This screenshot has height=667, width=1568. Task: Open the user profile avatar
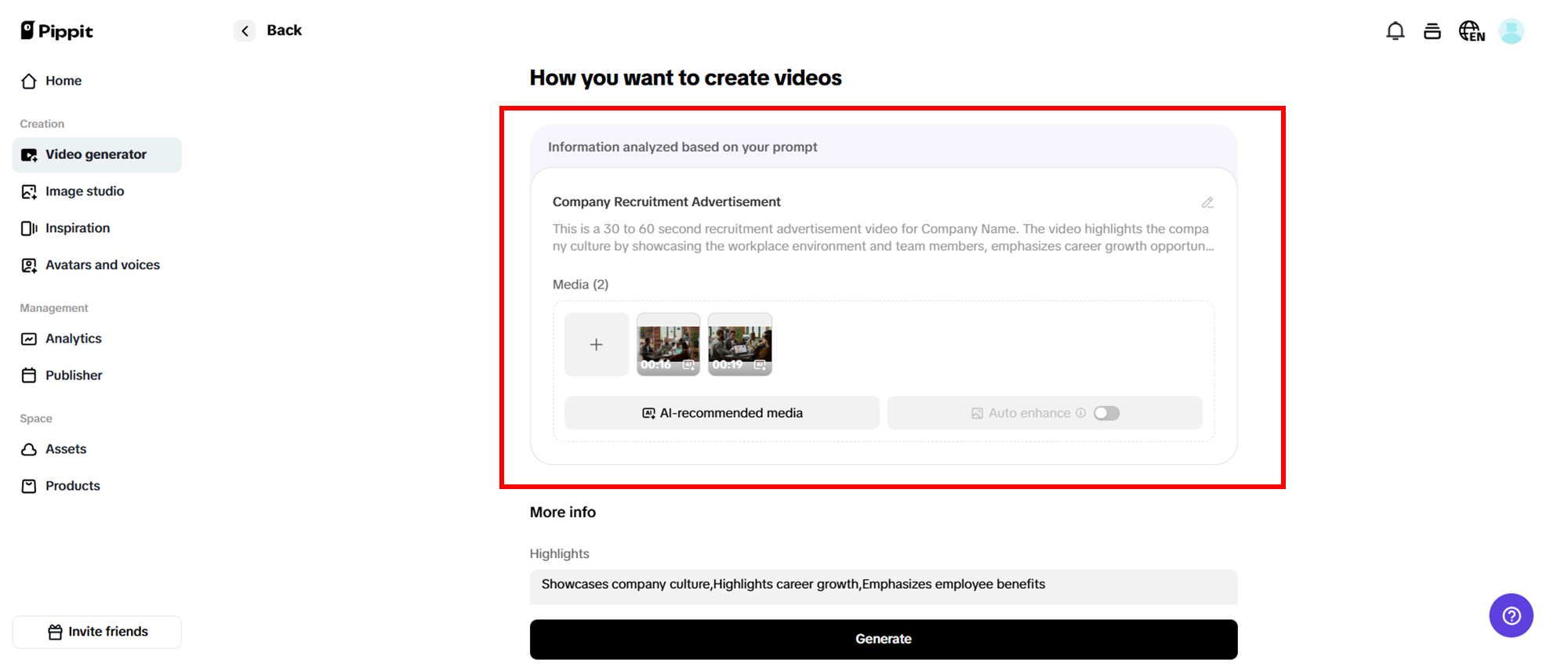(1511, 31)
